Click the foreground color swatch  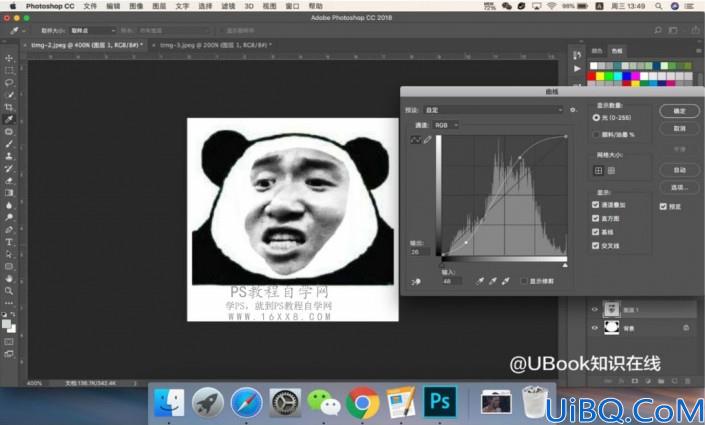pyautogui.click(x=6, y=324)
